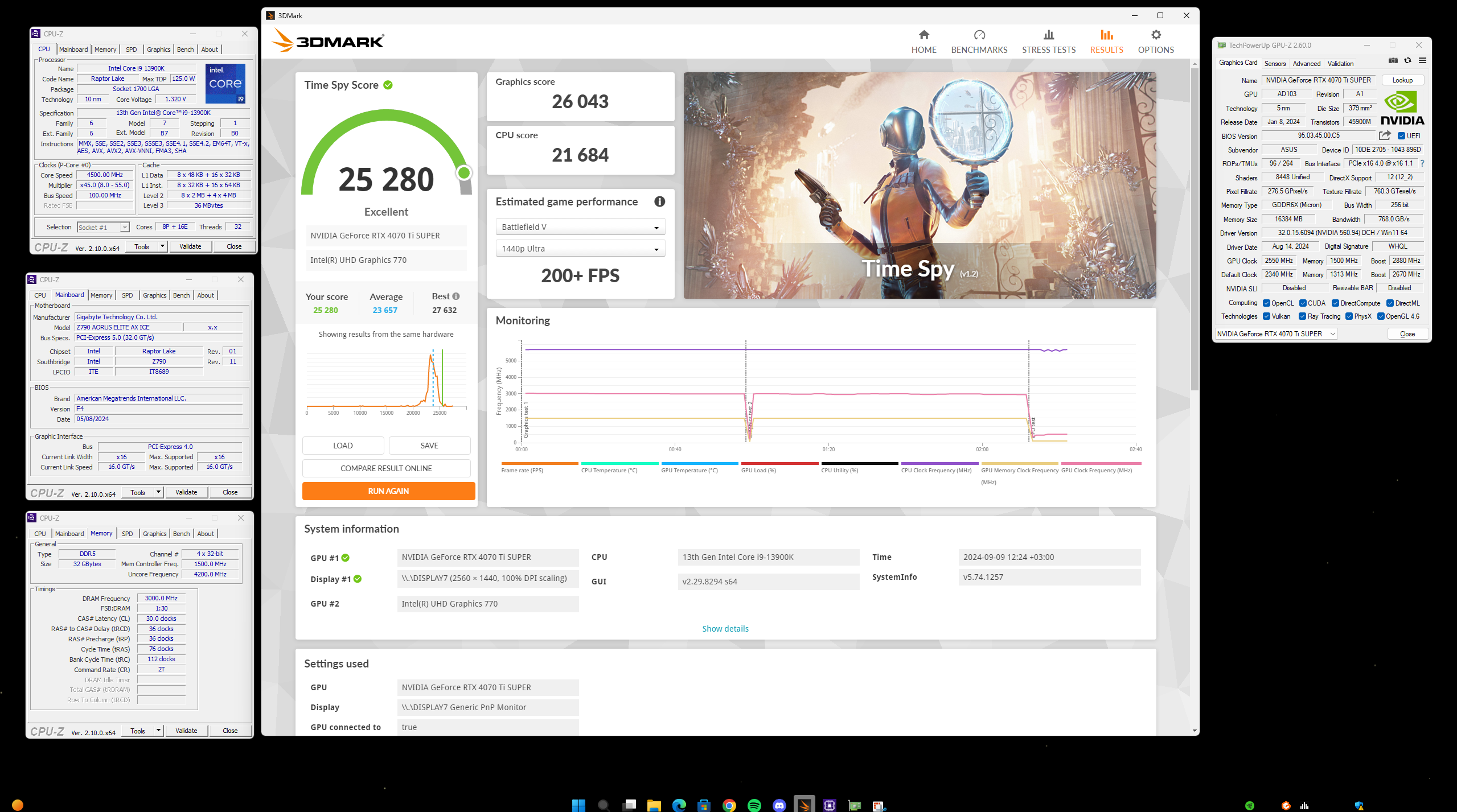Expand the Tools arrow in the CPU-Z Mainboard window
Viewport: 1457px width, 812px height.
pyautogui.click(x=158, y=492)
